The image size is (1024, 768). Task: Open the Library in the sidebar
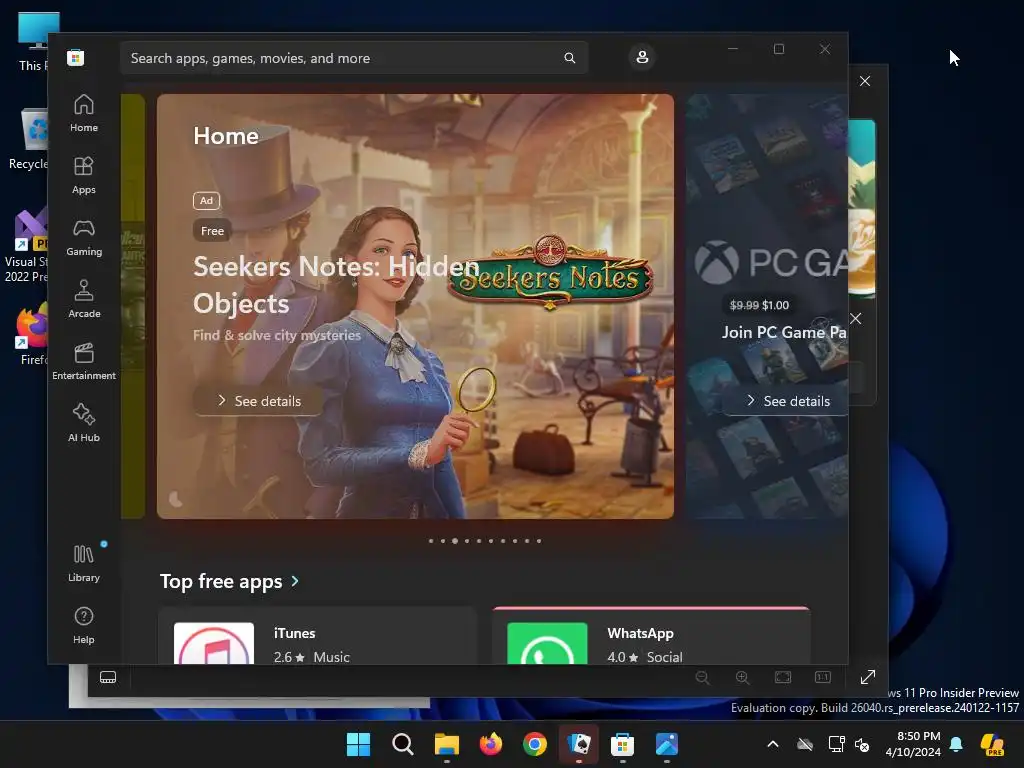pos(84,563)
